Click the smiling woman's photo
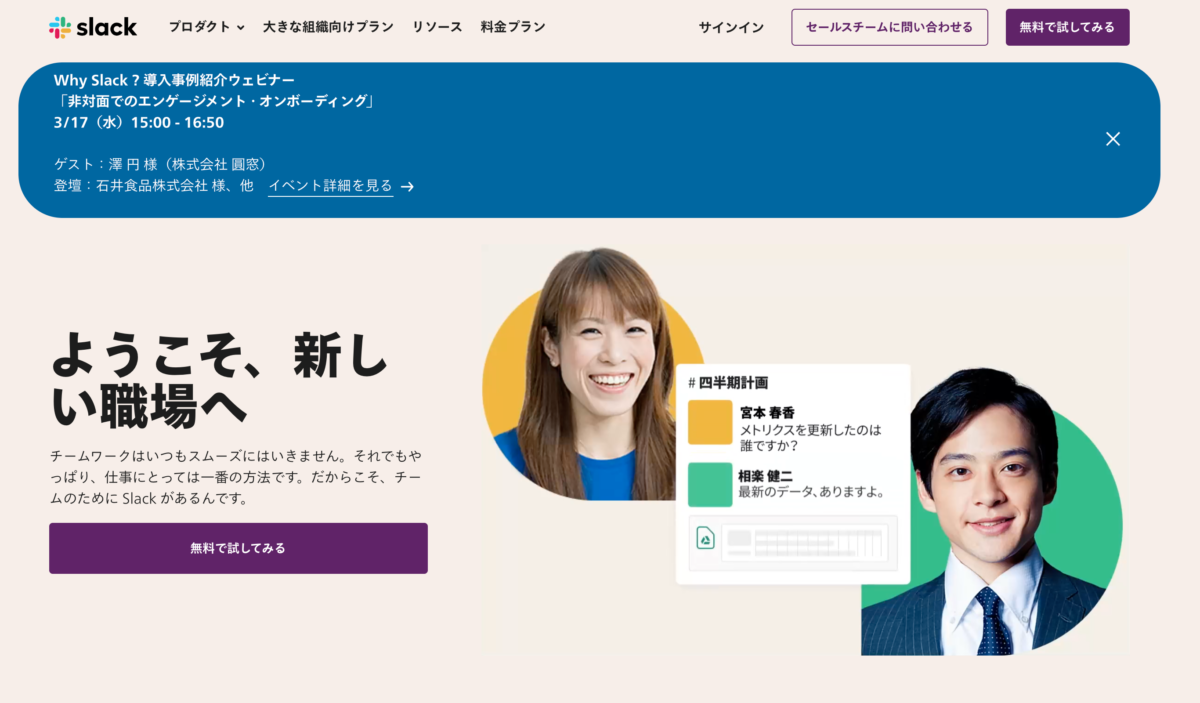Image resolution: width=1200 pixels, height=703 pixels. (594, 375)
